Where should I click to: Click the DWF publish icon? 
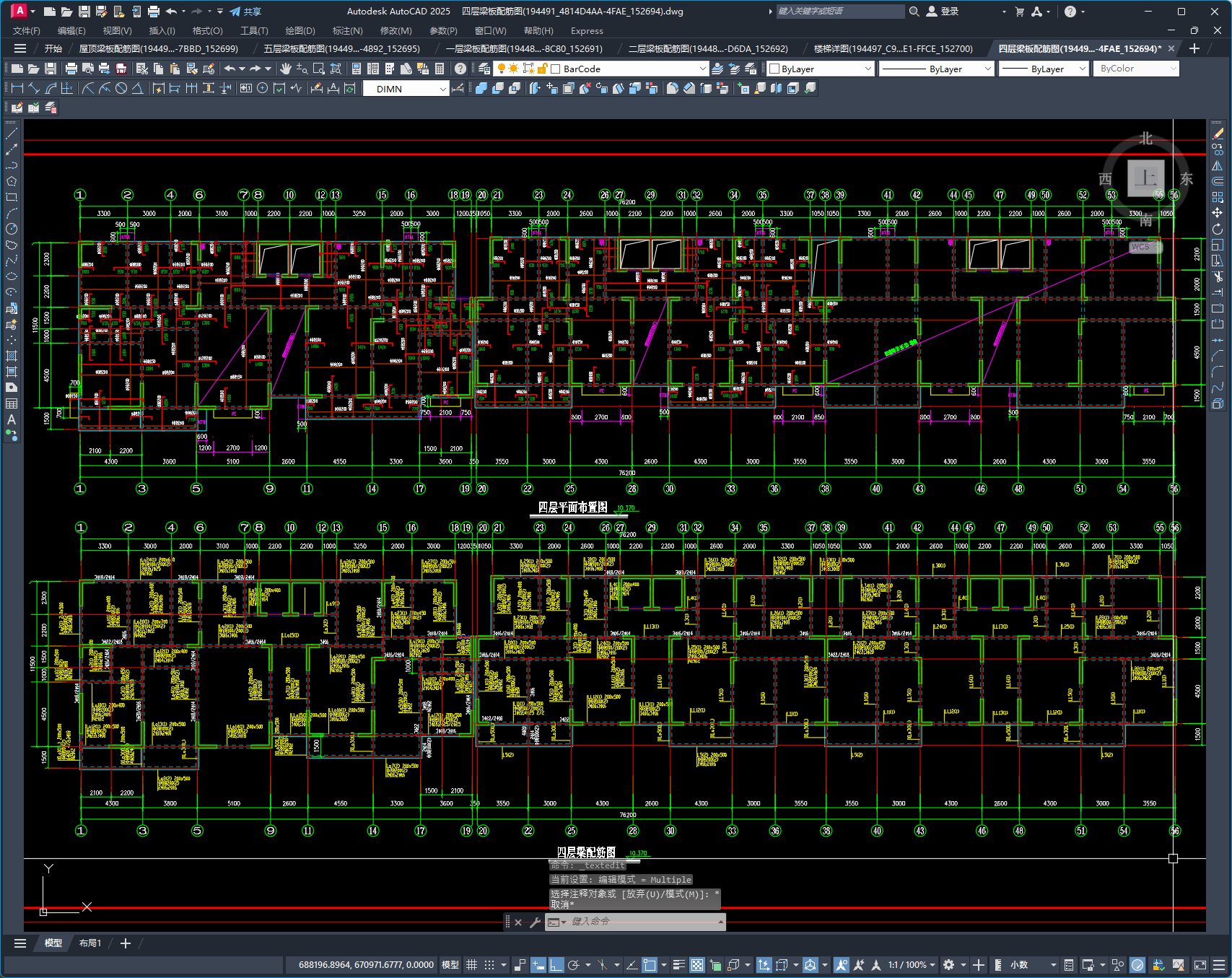click(121, 69)
